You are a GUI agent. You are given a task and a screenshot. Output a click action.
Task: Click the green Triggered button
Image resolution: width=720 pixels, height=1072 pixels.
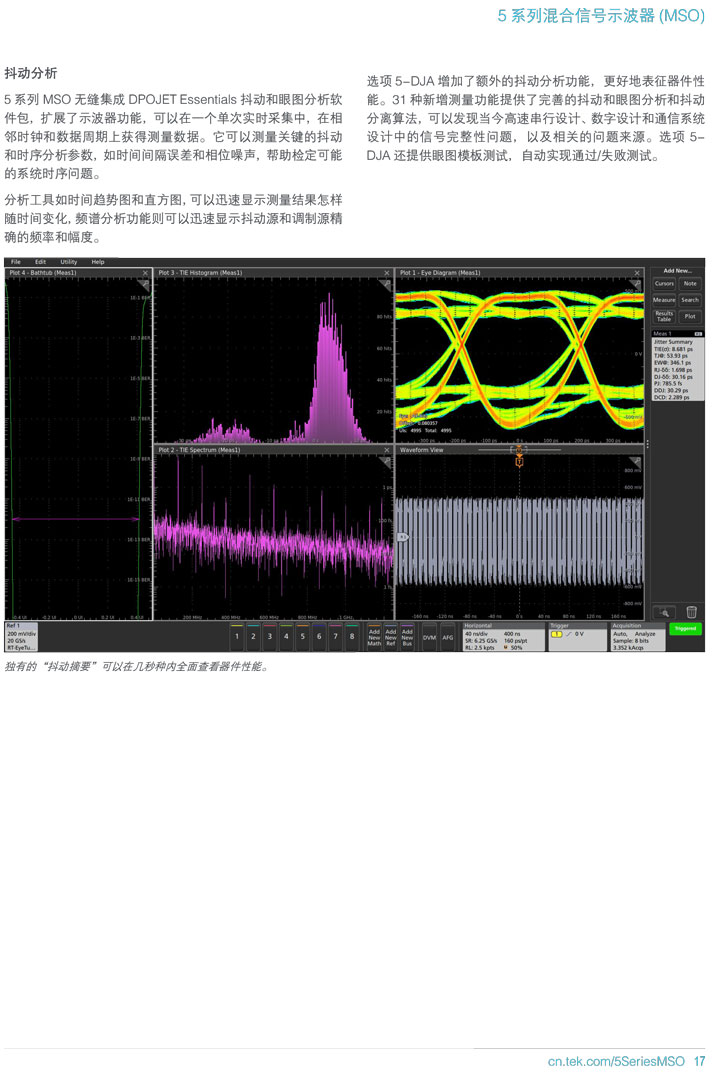(x=685, y=628)
